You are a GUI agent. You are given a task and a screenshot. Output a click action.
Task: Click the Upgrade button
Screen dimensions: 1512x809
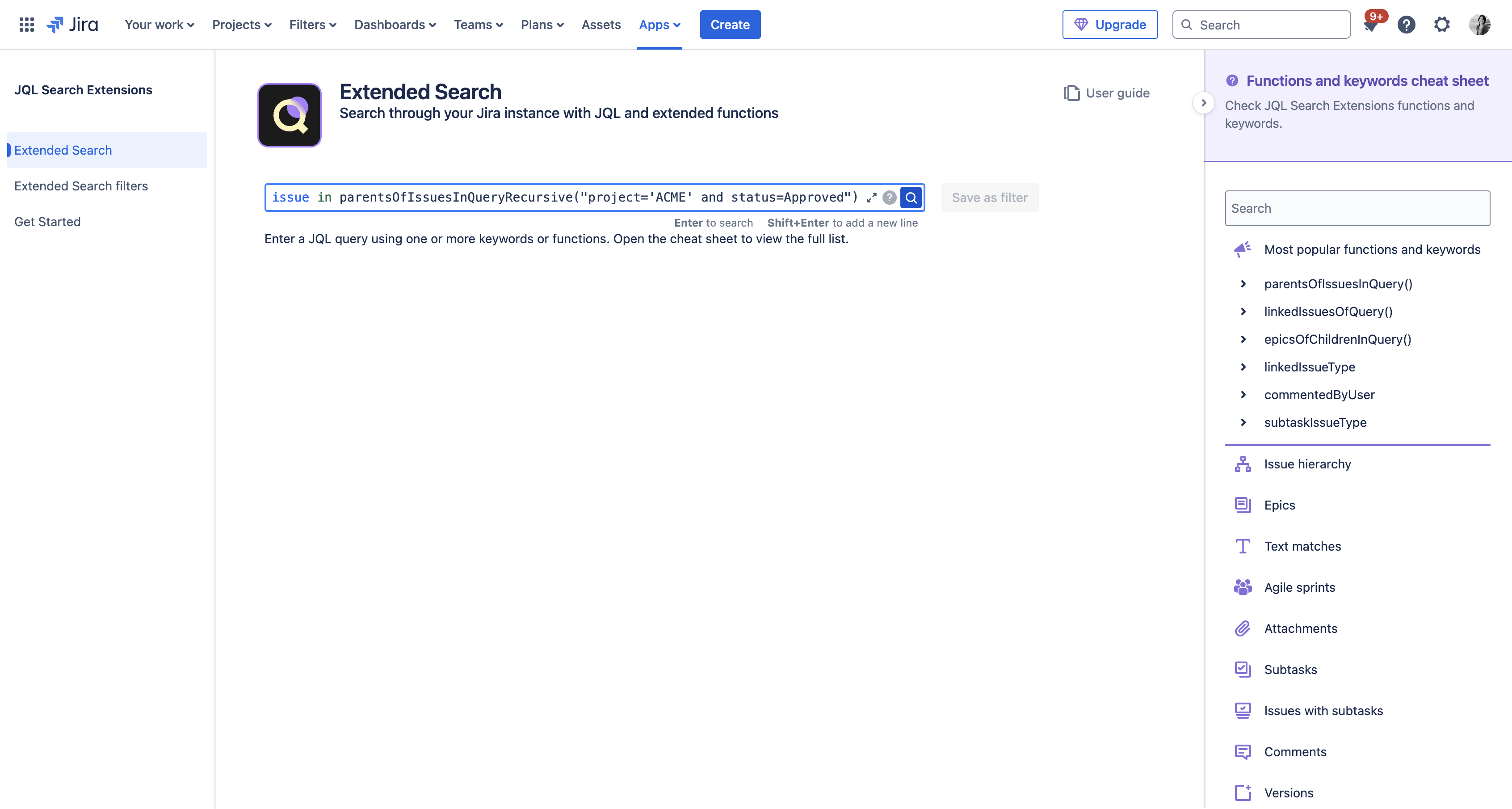pos(1109,25)
